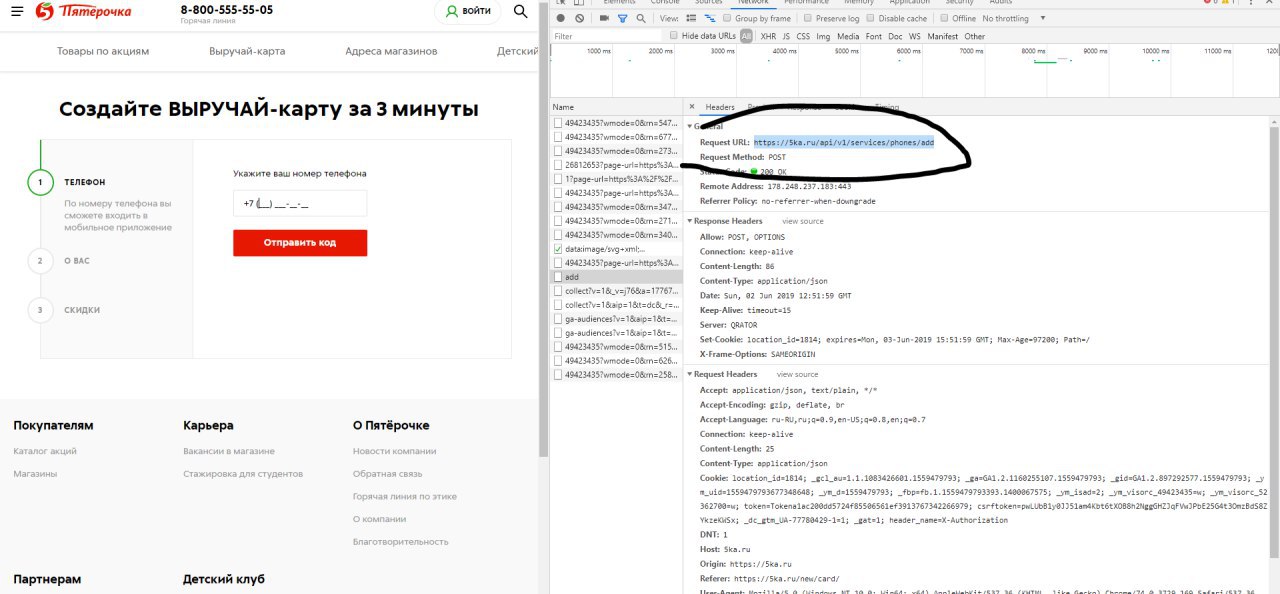This screenshot has height=594, width=1280.
Task: Open Новости компании link
Action: coord(395,451)
